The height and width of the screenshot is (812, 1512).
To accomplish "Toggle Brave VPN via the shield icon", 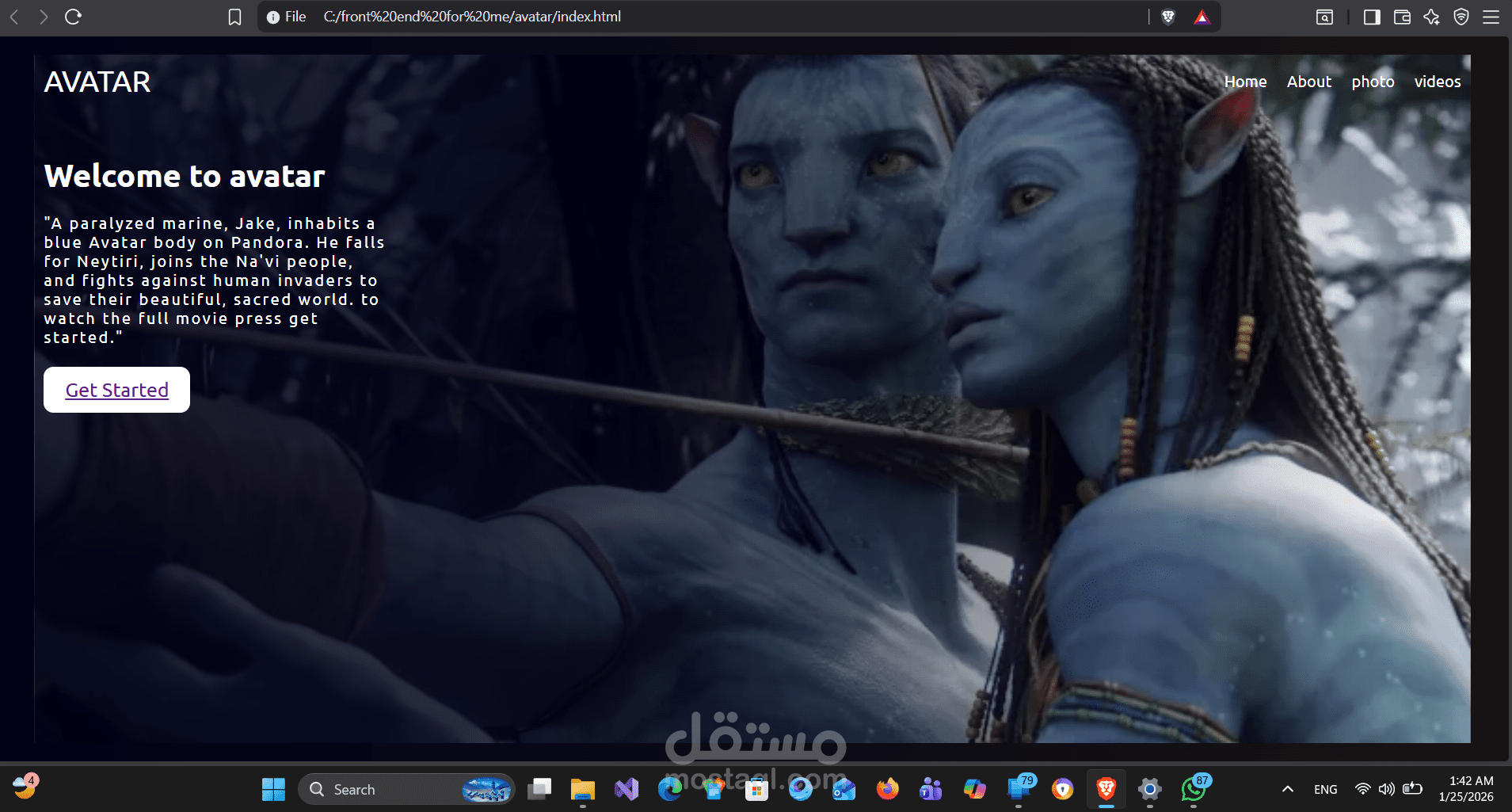I will pos(1461,17).
